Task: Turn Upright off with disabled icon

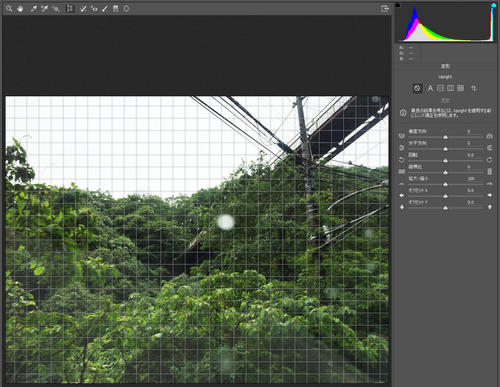Action: 417,88
